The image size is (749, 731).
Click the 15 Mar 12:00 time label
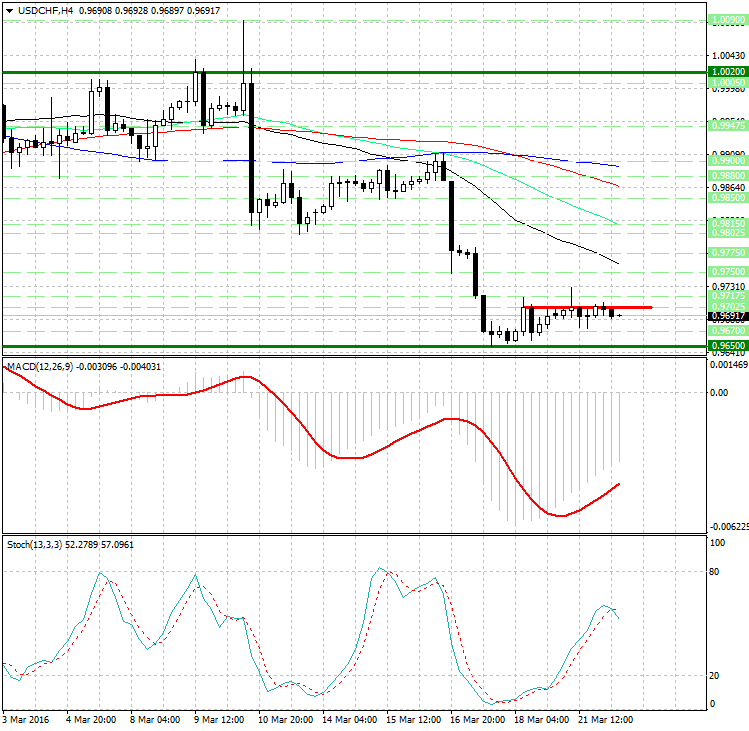click(413, 720)
